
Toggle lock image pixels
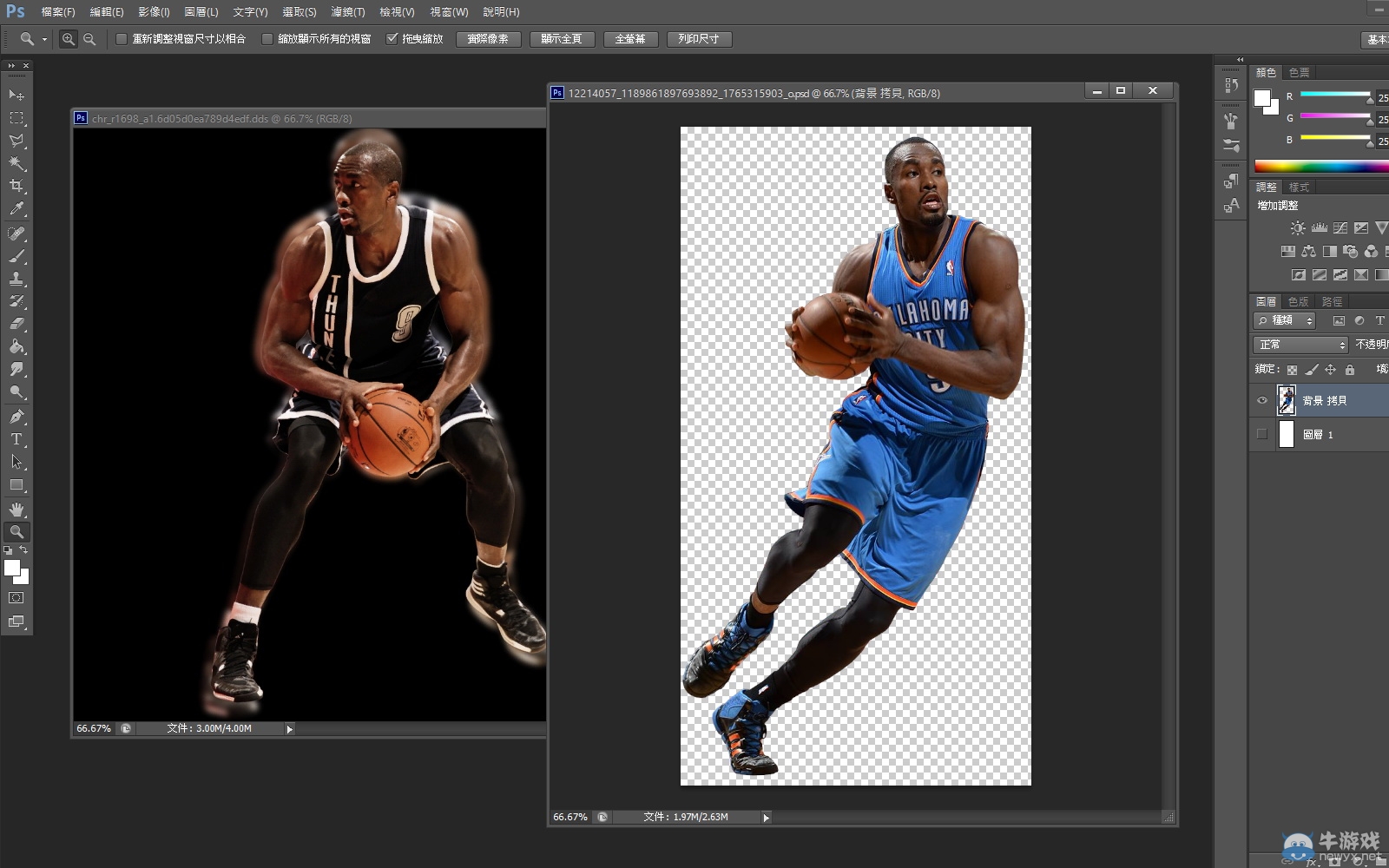[1311, 370]
